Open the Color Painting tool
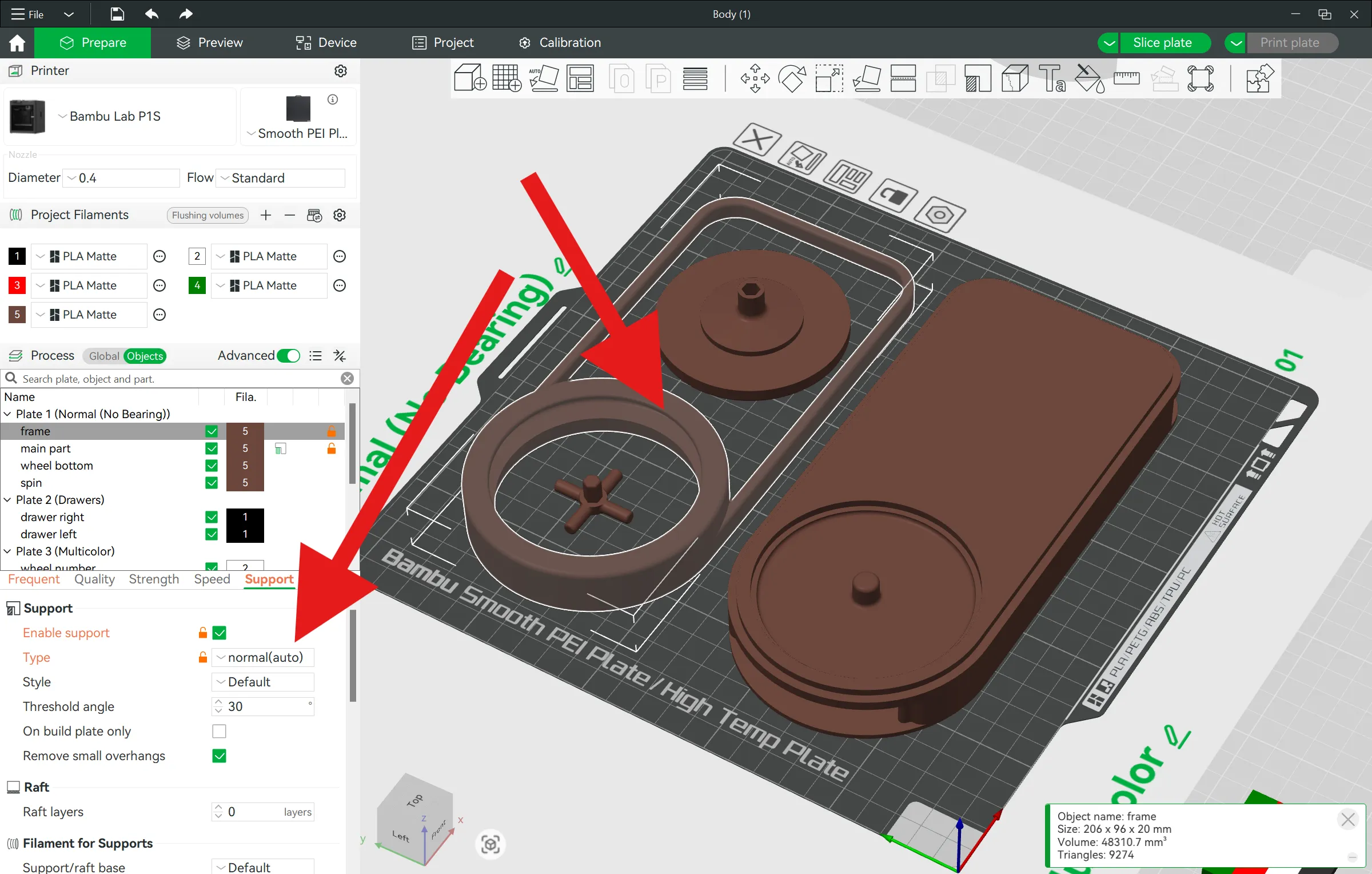The width and height of the screenshot is (1372, 874). pyautogui.click(x=1088, y=78)
